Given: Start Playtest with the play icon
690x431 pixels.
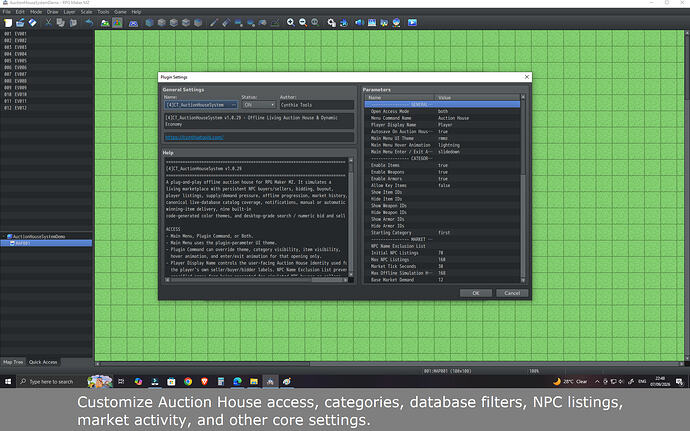Looking at the screenshot, I should click(x=412, y=22).
